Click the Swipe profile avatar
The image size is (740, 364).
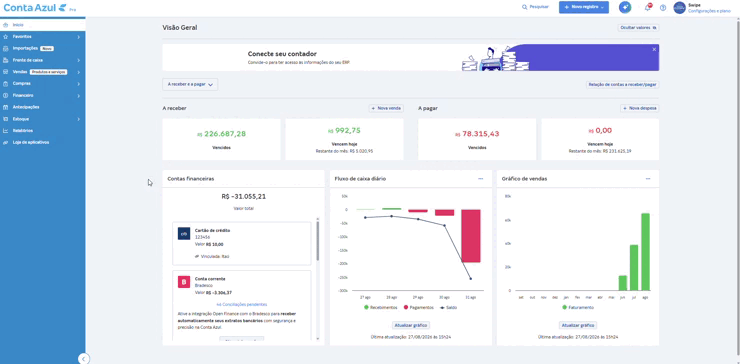point(679,8)
